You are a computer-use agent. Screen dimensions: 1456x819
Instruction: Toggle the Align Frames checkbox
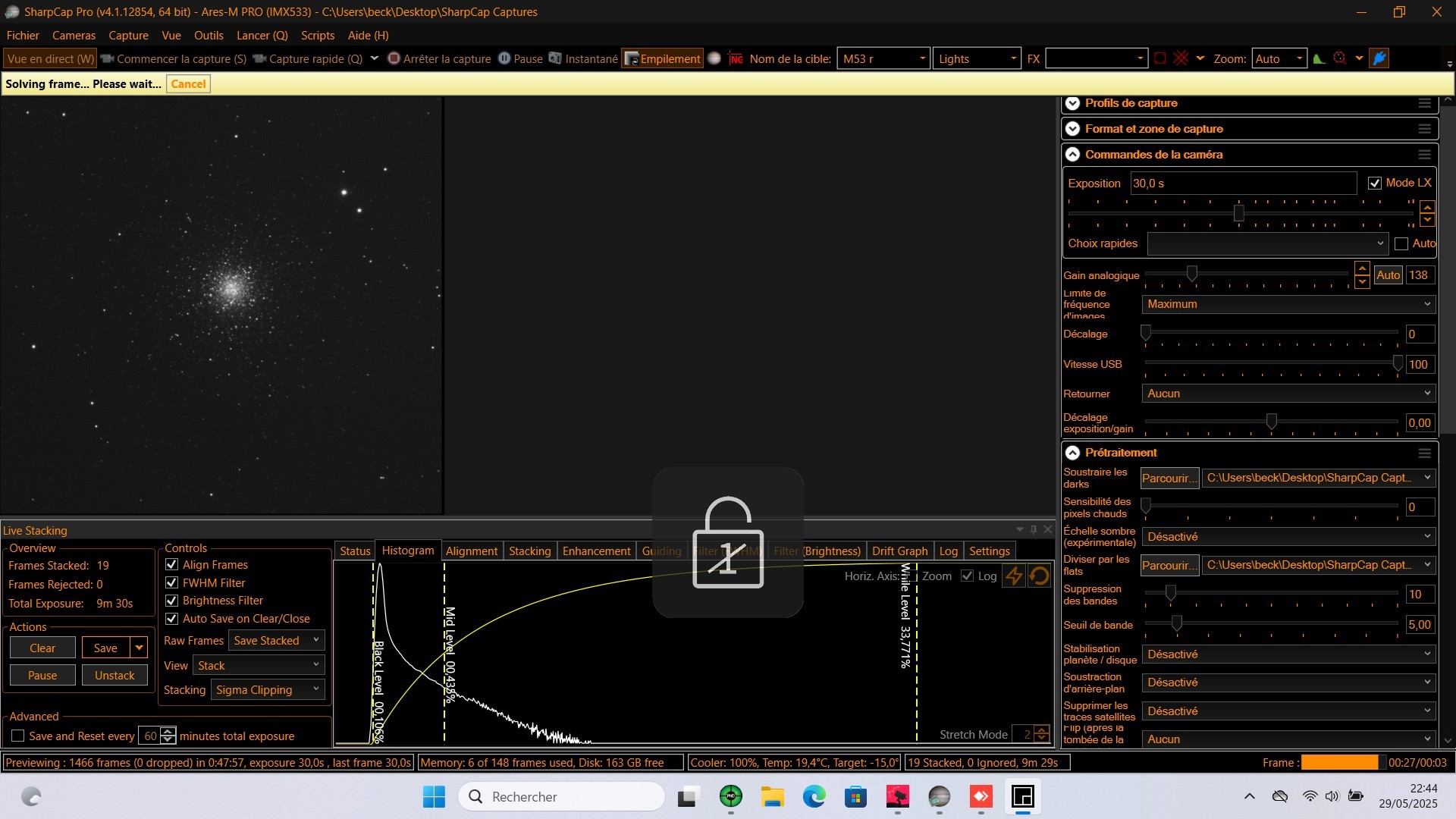pyautogui.click(x=172, y=564)
